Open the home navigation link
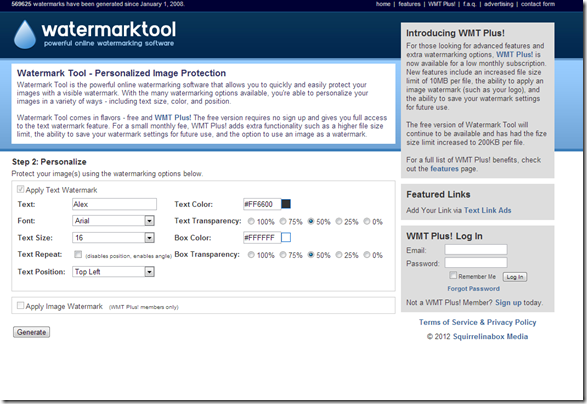This screenshot has height=404, width=587. pos(383,4)
